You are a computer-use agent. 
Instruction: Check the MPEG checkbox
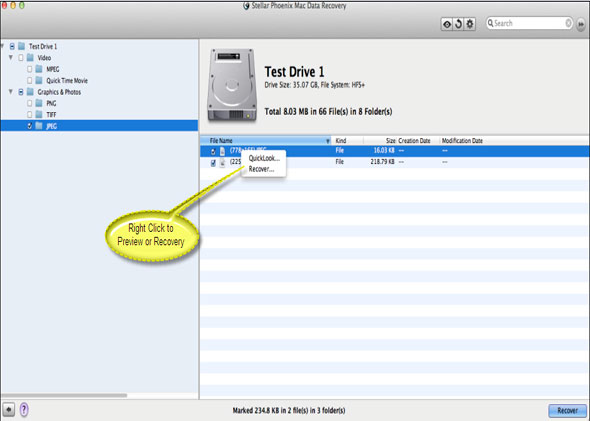point(29,69)
